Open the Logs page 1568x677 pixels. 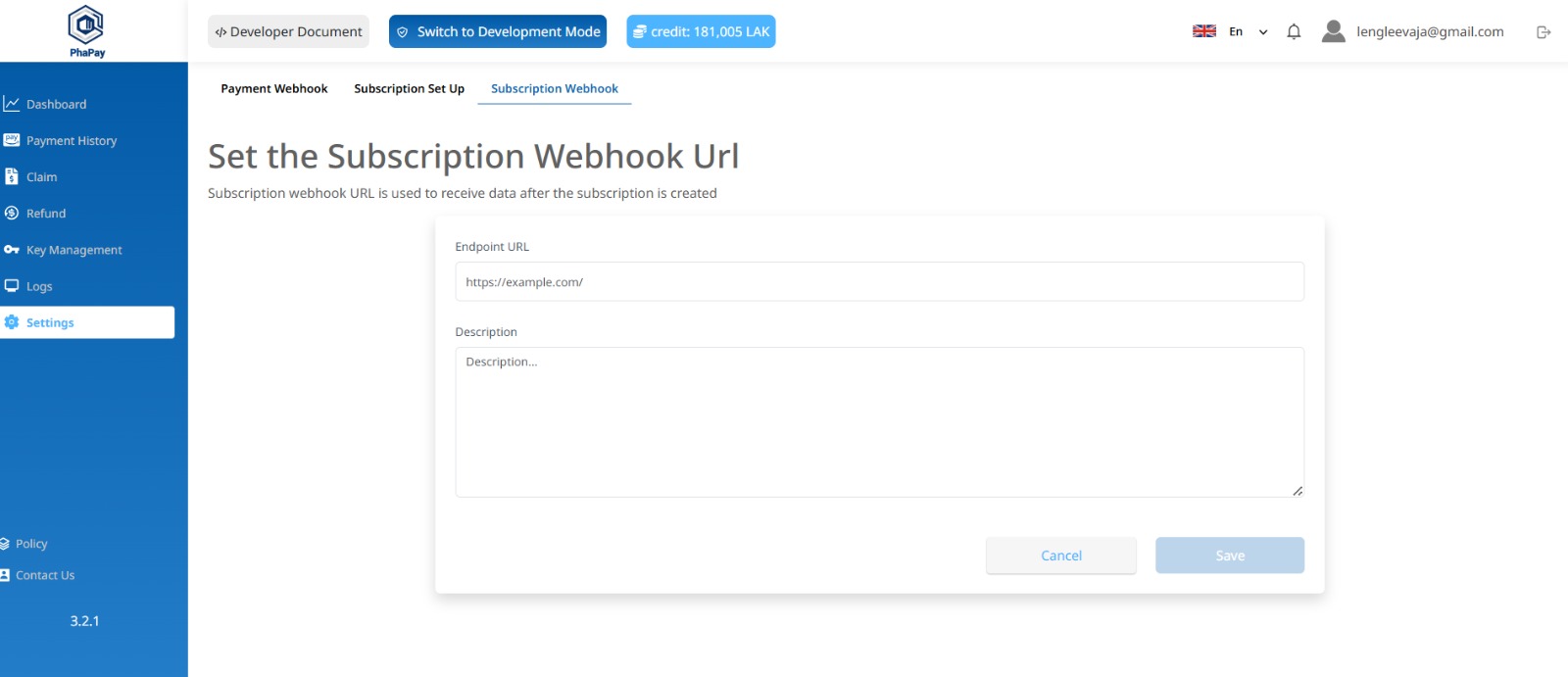click(x=39, y=286)
